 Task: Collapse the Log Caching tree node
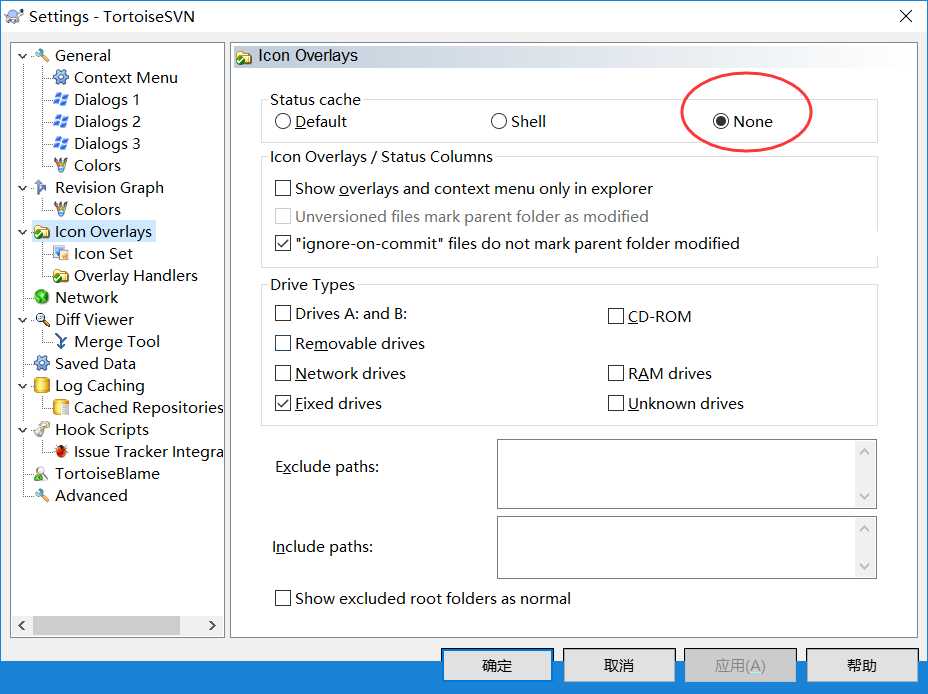[x=22, y=386]
